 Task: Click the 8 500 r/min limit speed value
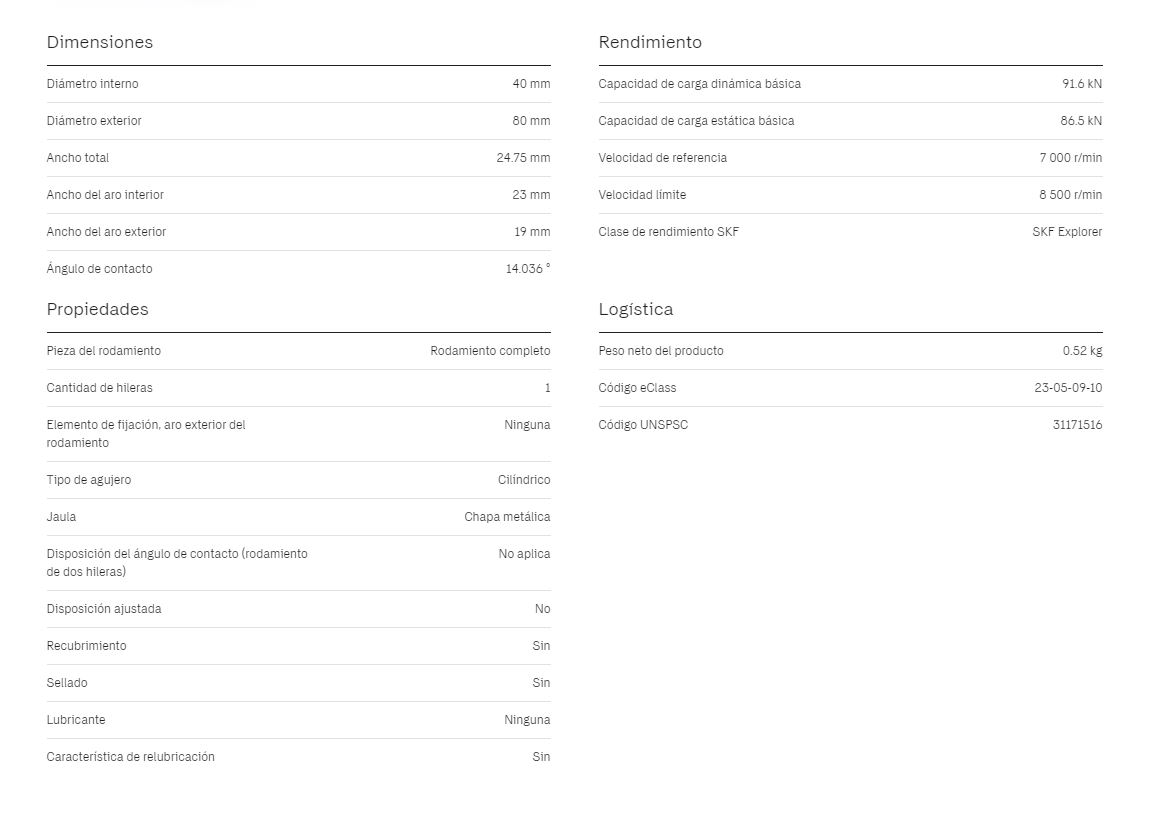point(1070,195)
